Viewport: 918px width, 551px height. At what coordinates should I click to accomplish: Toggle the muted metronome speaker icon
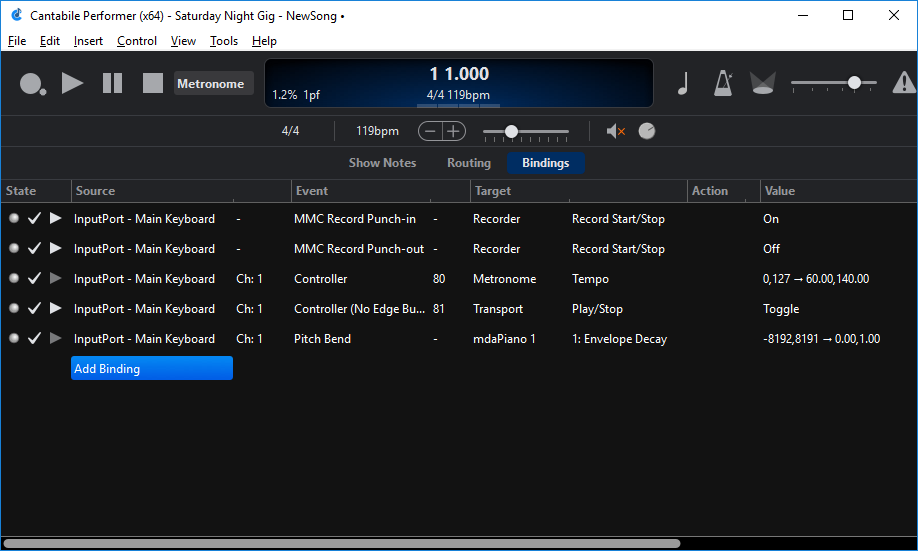[615, 131]
